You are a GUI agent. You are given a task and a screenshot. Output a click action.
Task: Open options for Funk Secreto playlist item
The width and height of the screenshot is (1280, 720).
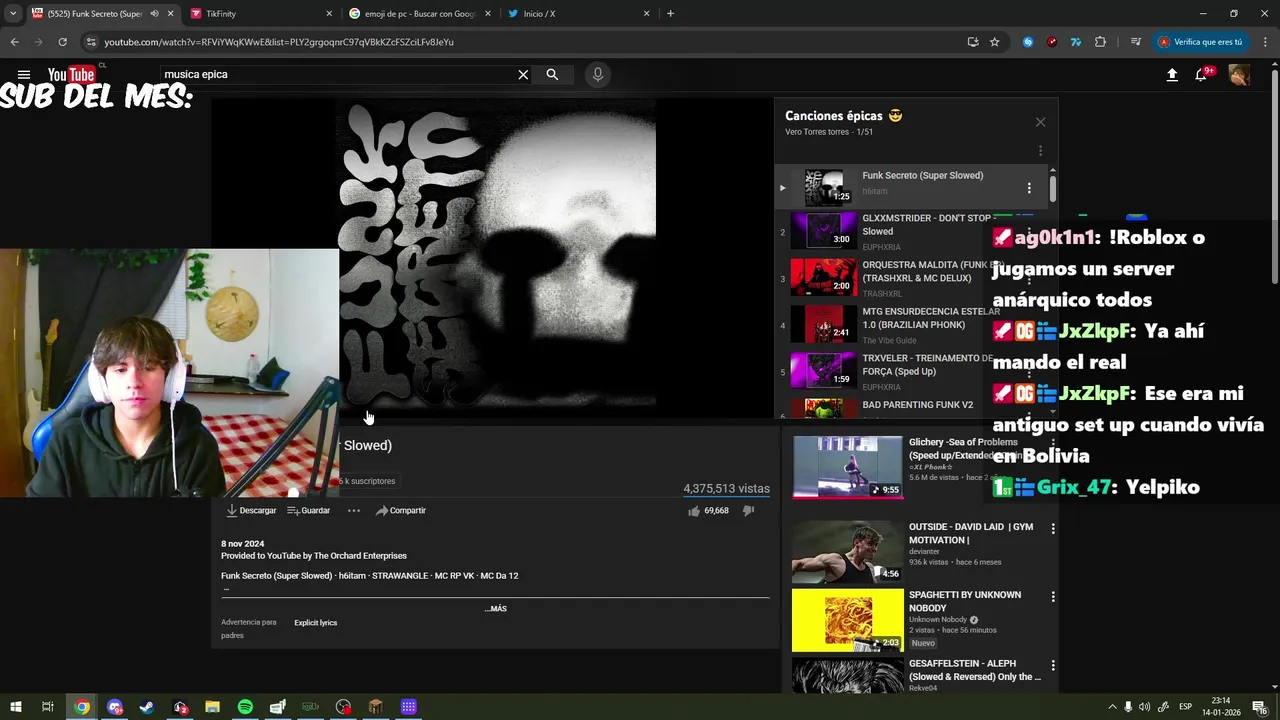[1029, 188]
